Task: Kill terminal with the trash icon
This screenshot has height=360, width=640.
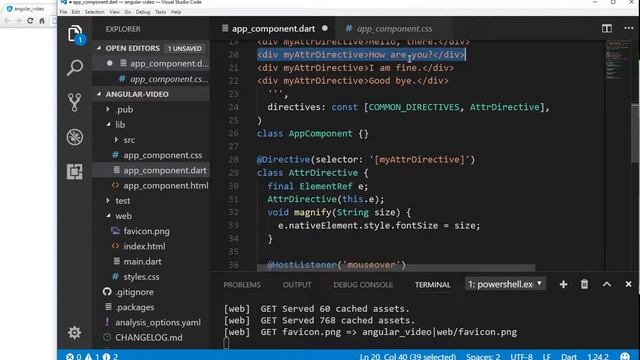Action: click(584, 284)
